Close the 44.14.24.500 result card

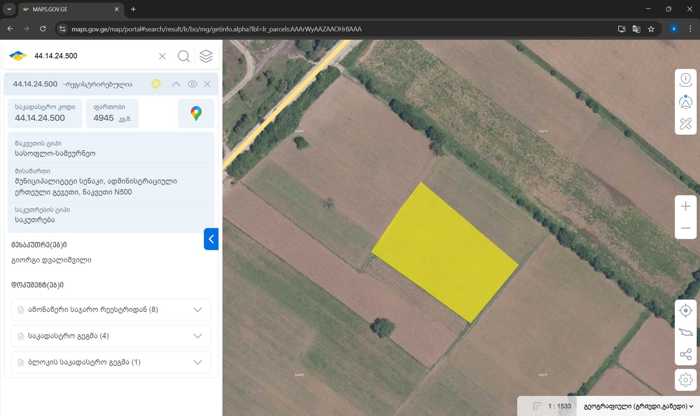(x=207, y=84)
